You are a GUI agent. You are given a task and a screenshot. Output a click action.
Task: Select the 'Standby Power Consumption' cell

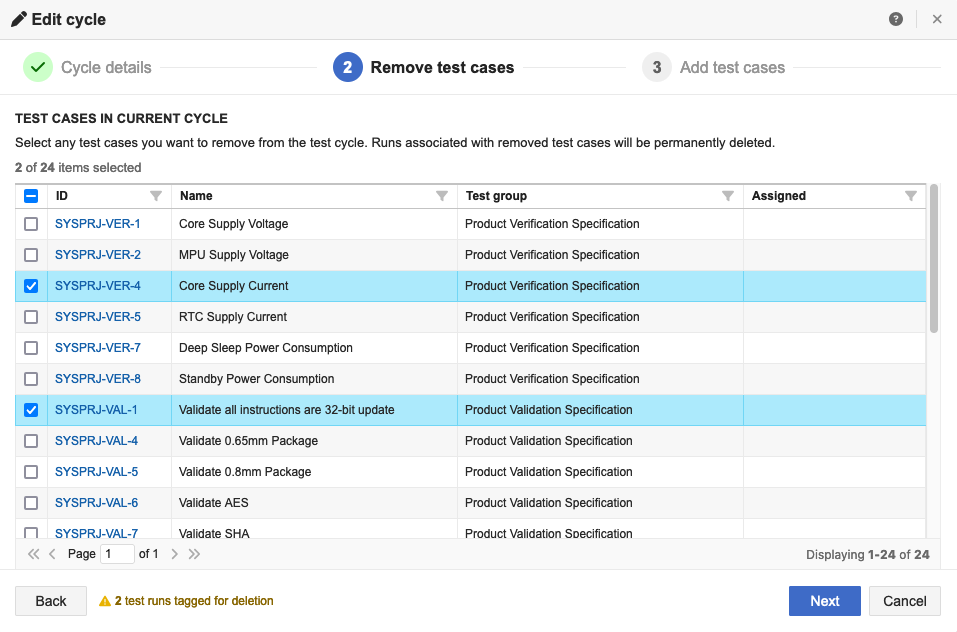click(314, 379)
